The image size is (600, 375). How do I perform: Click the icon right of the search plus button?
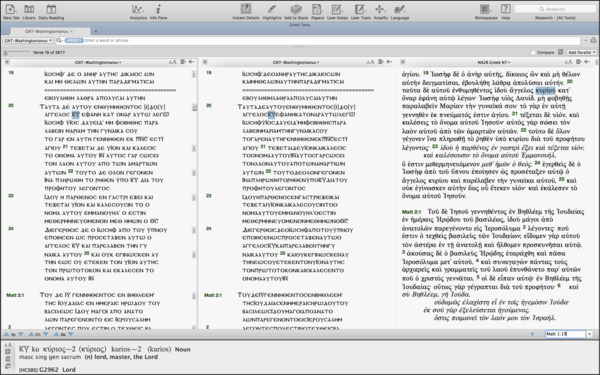[x=593, y=40]
